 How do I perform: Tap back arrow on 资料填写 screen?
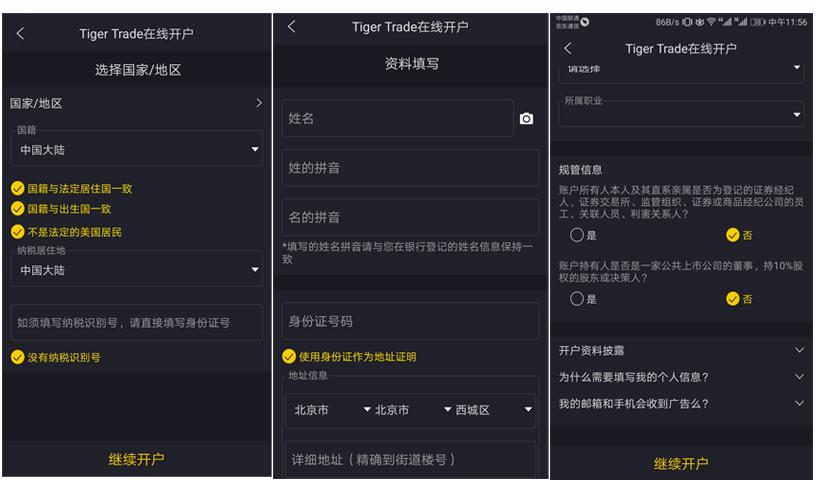point(291,27)
